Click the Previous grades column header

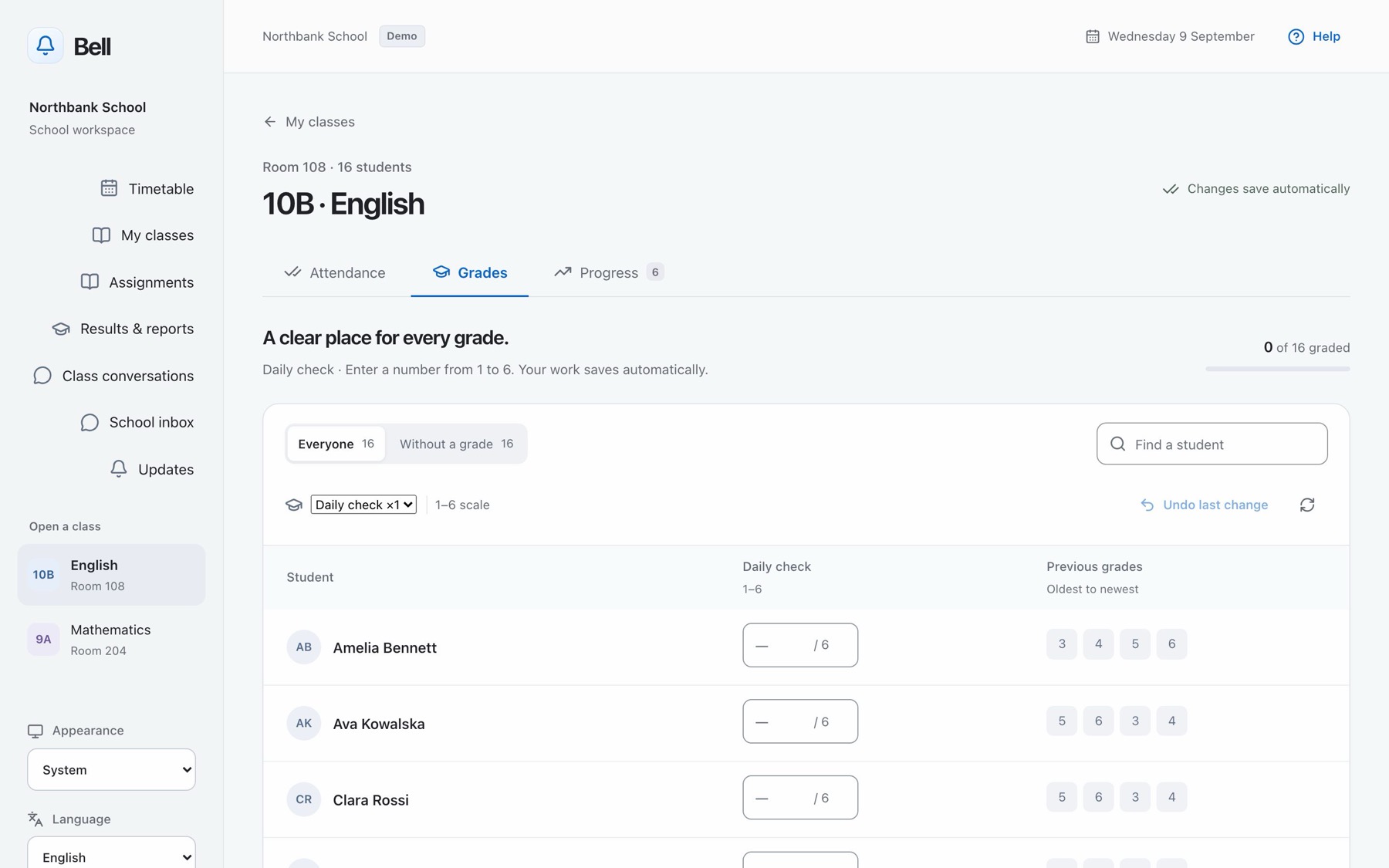(1094, 566)
